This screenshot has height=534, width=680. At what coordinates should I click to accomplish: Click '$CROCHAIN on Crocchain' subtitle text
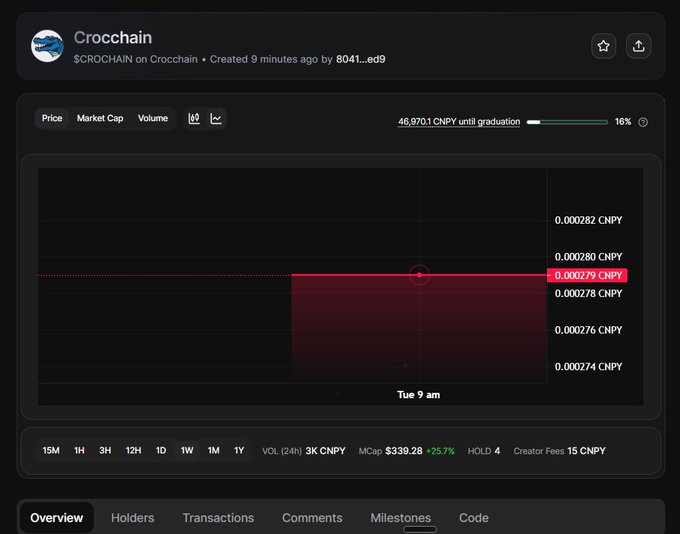click(135, 59)
